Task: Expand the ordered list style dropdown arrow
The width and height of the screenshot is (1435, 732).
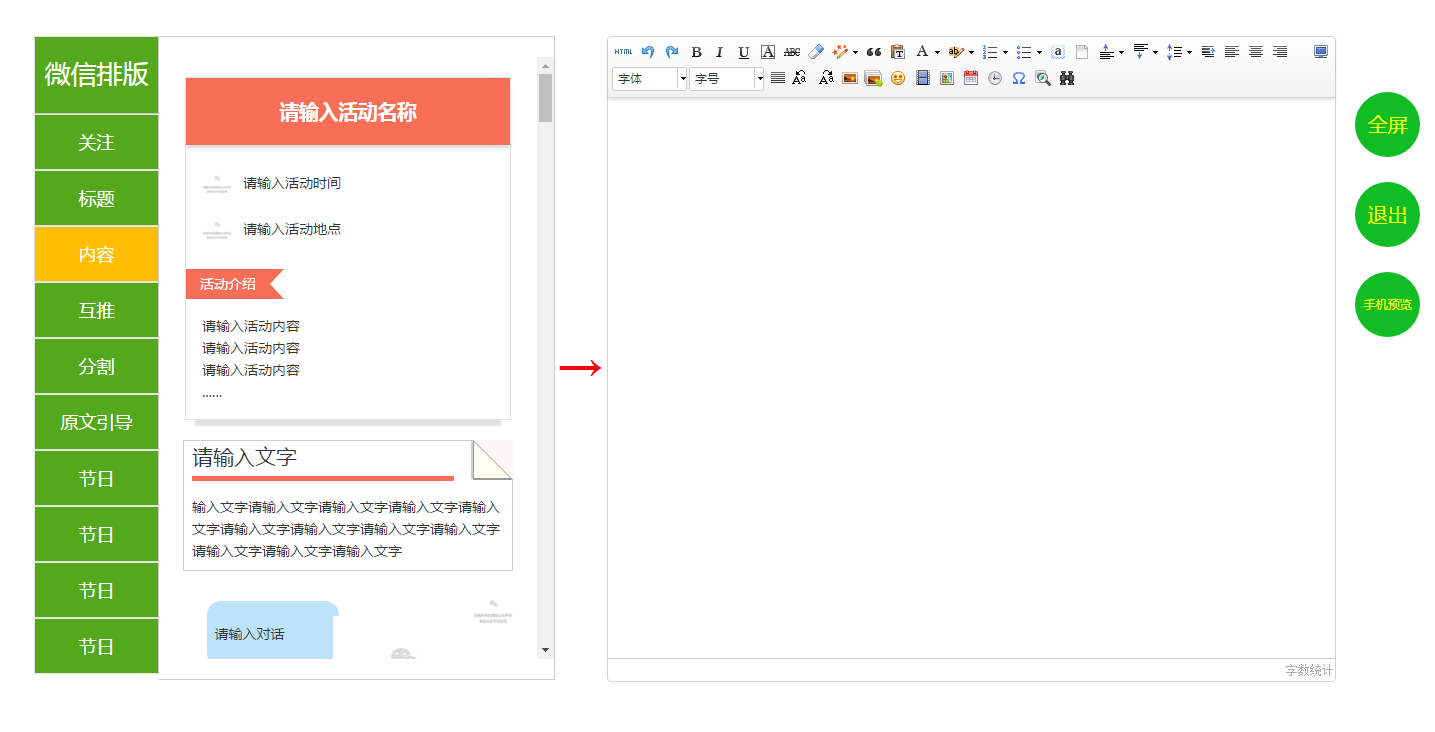Action: tap(1005, 52)
